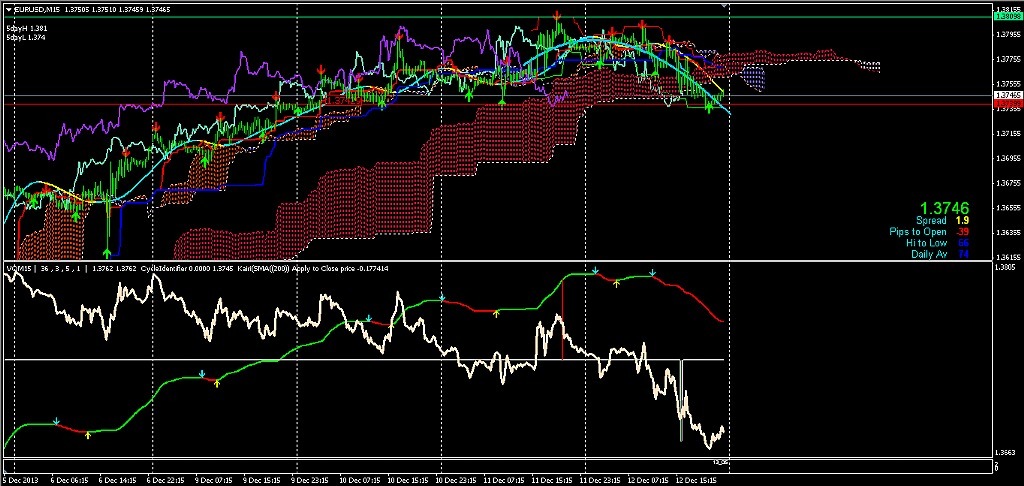Click the green 1.38098 price tag

point(1008,18)
